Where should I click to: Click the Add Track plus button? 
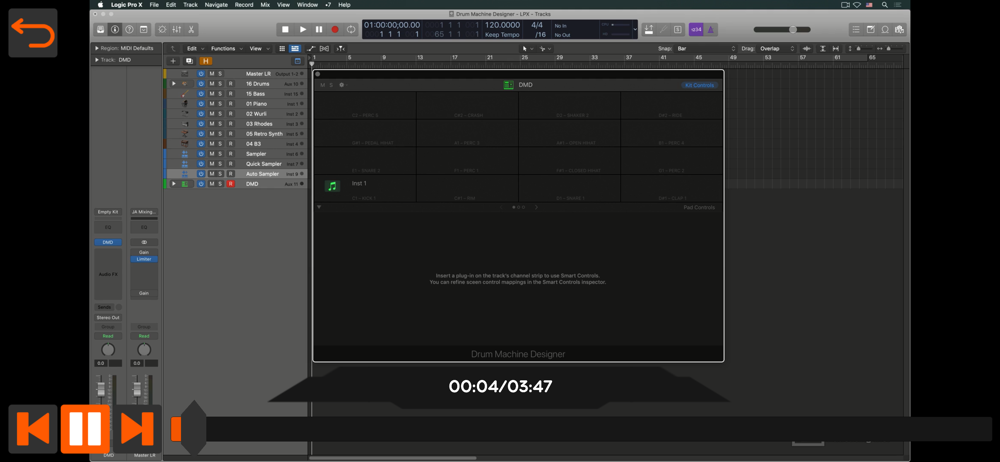click(172, 61)
